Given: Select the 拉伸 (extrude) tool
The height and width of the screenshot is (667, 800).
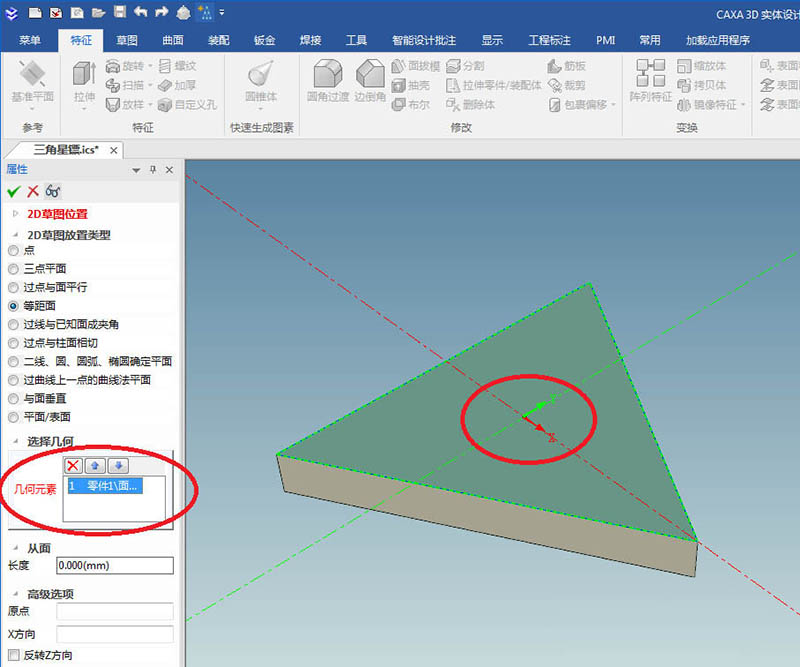Looking at the screenshot, I should point(84,84).
